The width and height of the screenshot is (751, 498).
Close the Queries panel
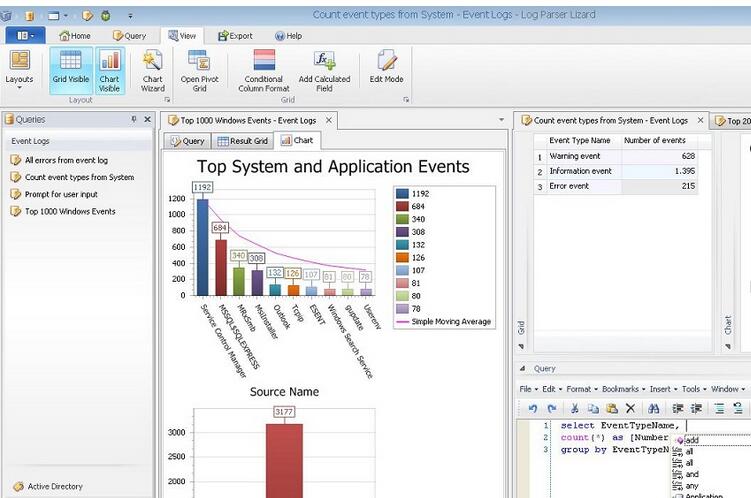pos(148,119)
